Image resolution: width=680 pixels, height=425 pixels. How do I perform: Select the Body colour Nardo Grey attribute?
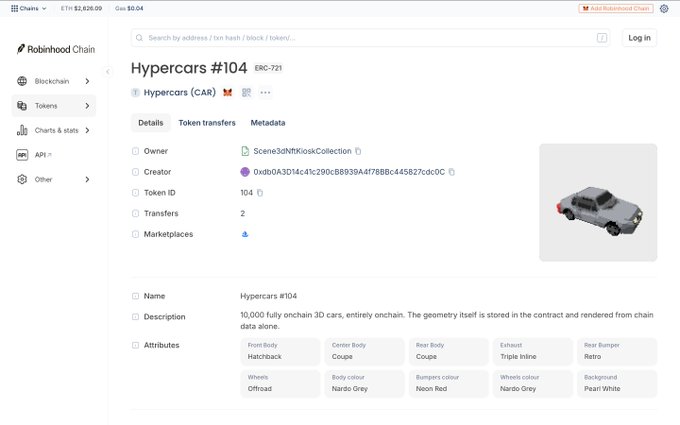364,383
